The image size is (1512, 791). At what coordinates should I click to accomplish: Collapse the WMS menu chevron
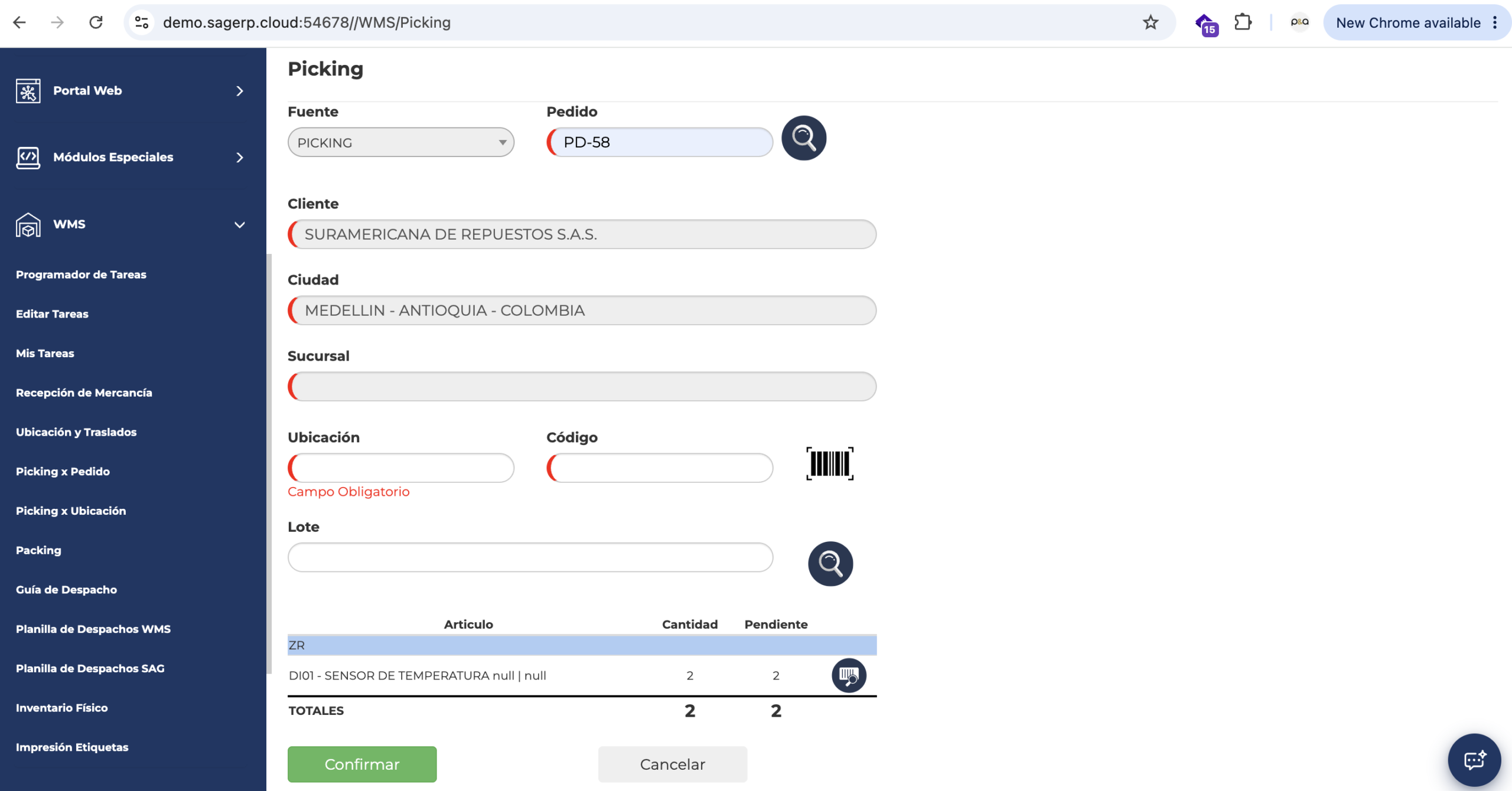click(x=239, y=225)
